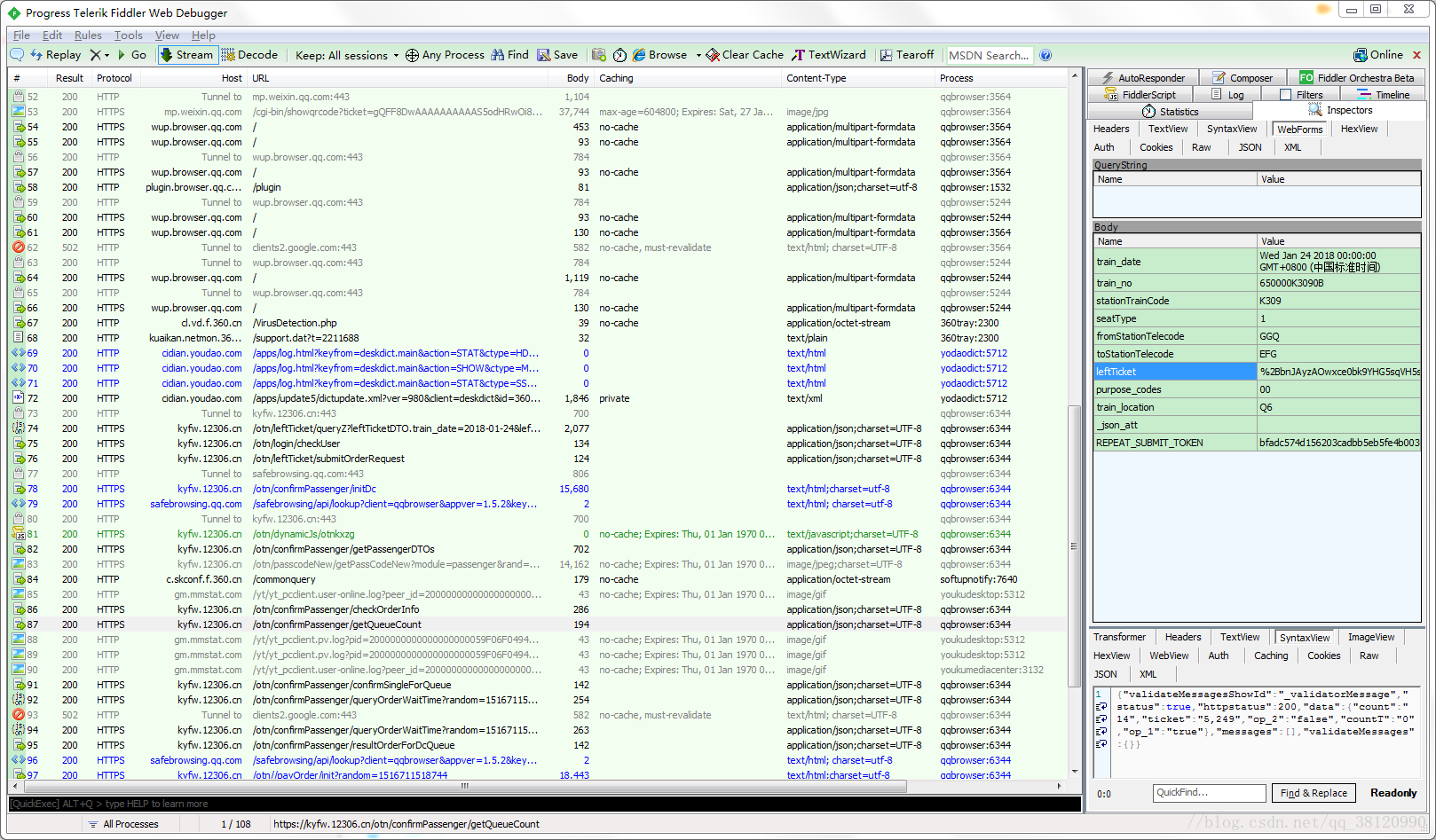Switch to the Timeline tab
1436x840 pixels.
pyautogui.click(x=1384, y=95)
